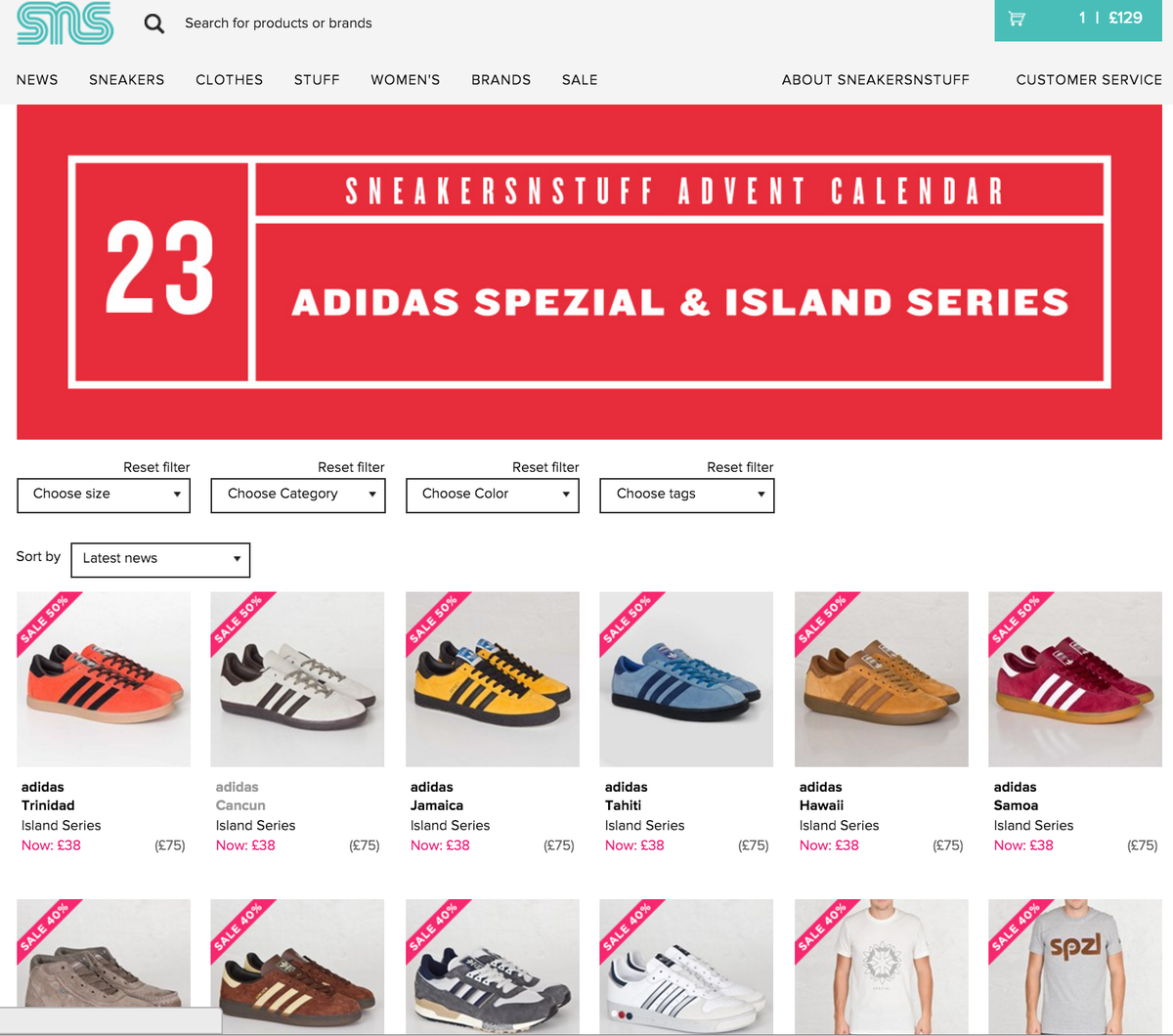
Task: Open the SNEAKERS menu
Action: click(x=127, y=80)
